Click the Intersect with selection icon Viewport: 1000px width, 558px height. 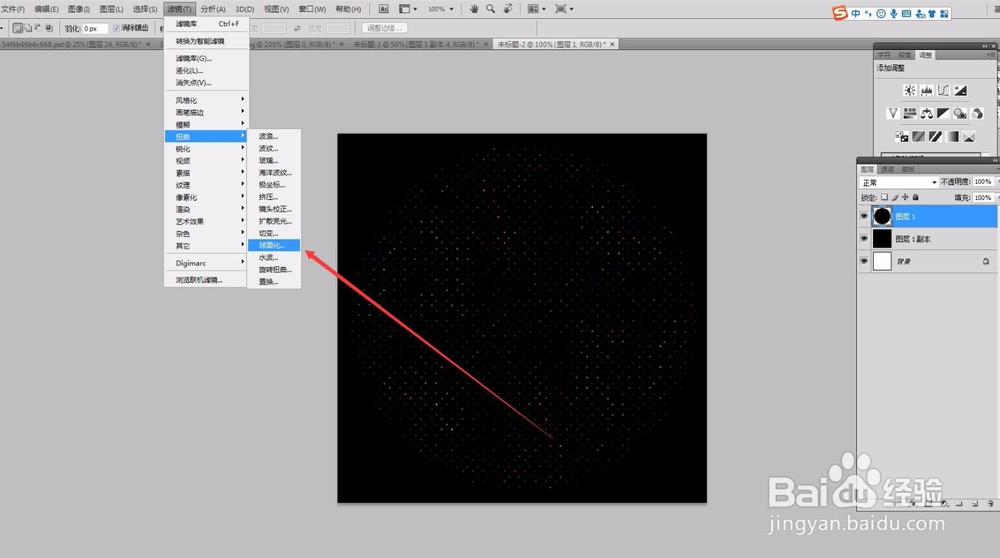49,28
